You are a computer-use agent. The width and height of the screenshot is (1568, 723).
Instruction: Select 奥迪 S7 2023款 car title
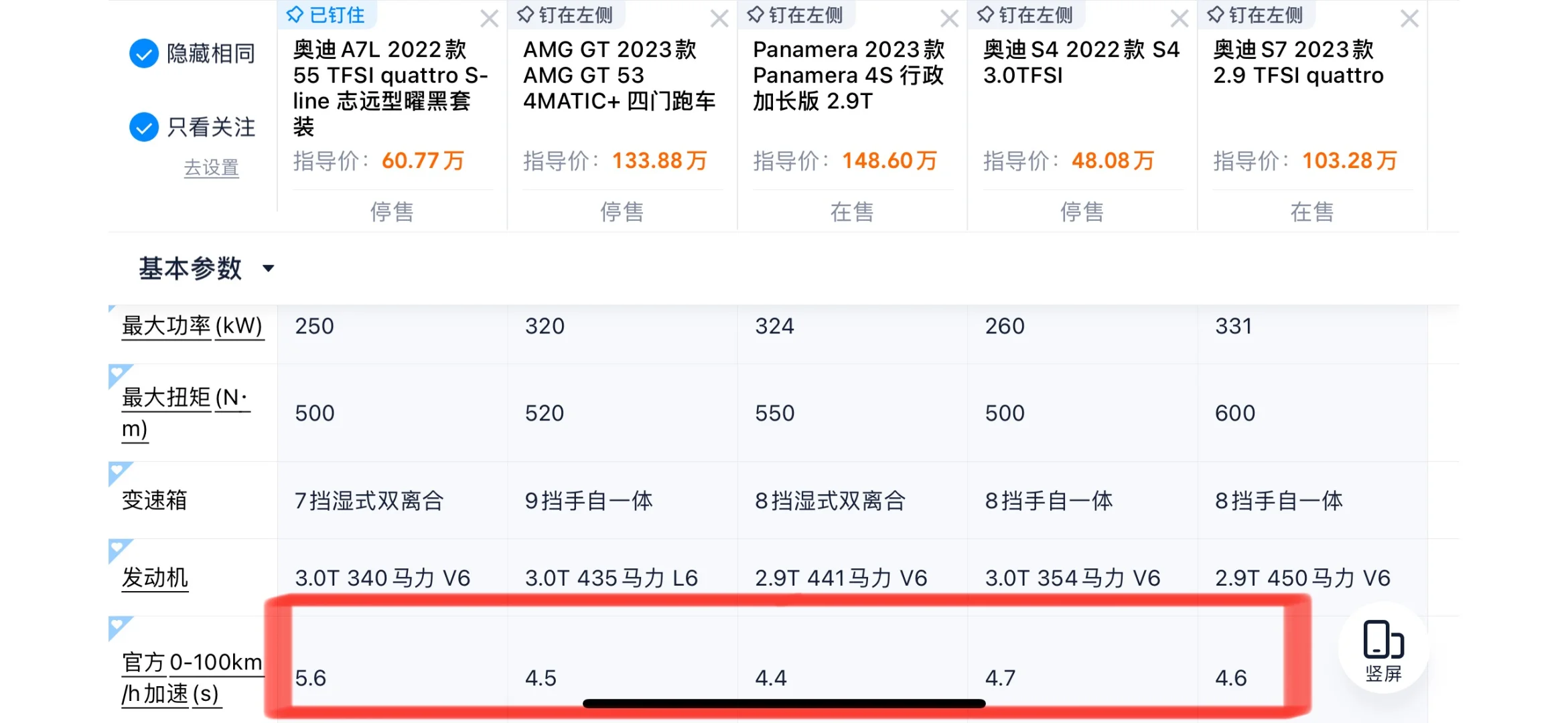pyautogui.click(x=1298, y=62)
